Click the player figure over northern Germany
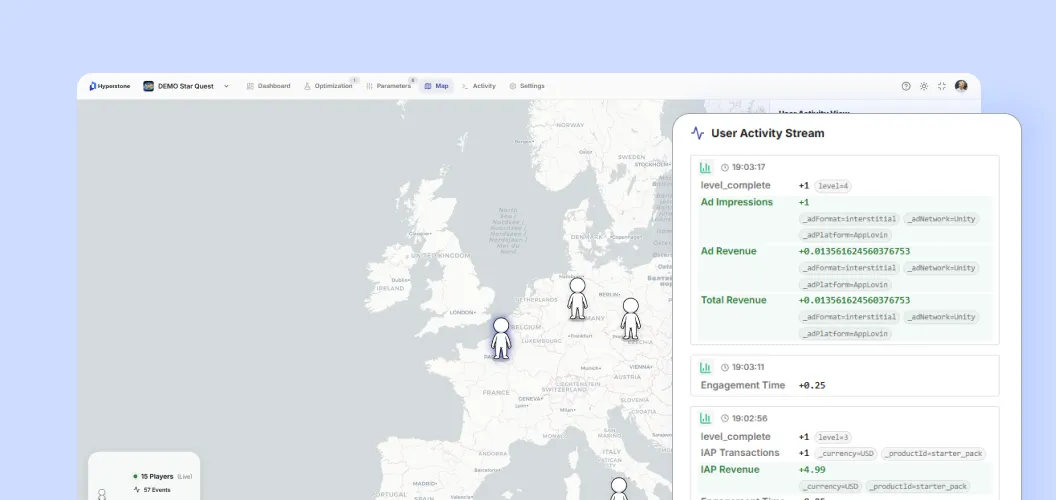 (x=577, y=299)
